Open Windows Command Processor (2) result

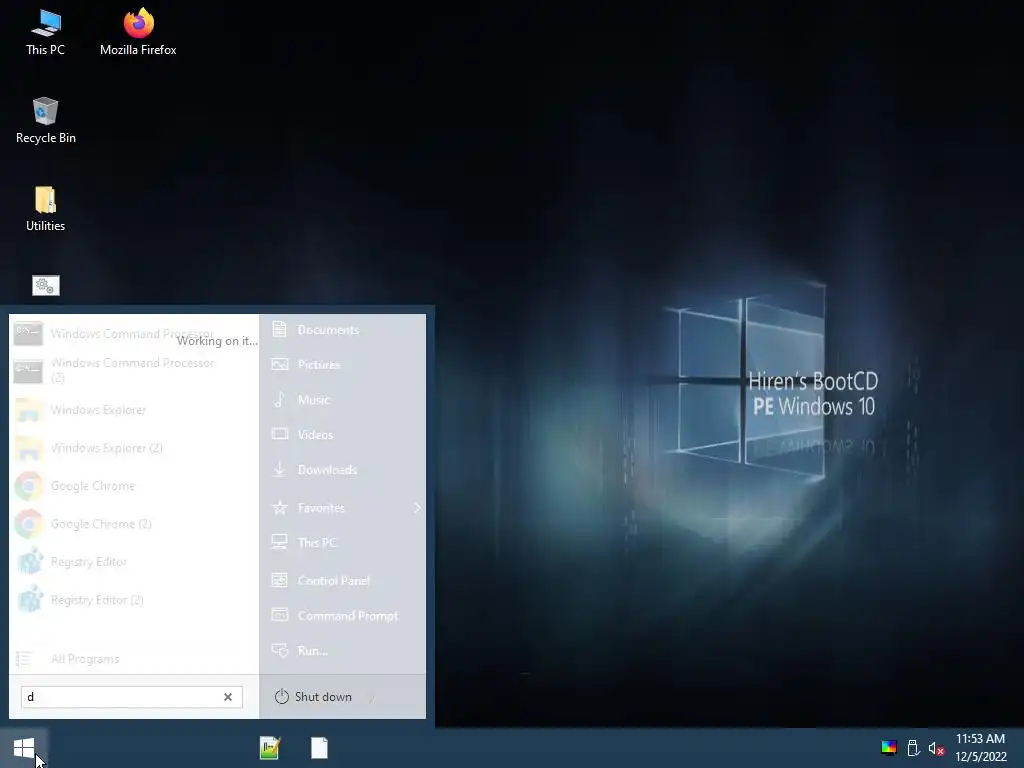[x=134, y=370]
